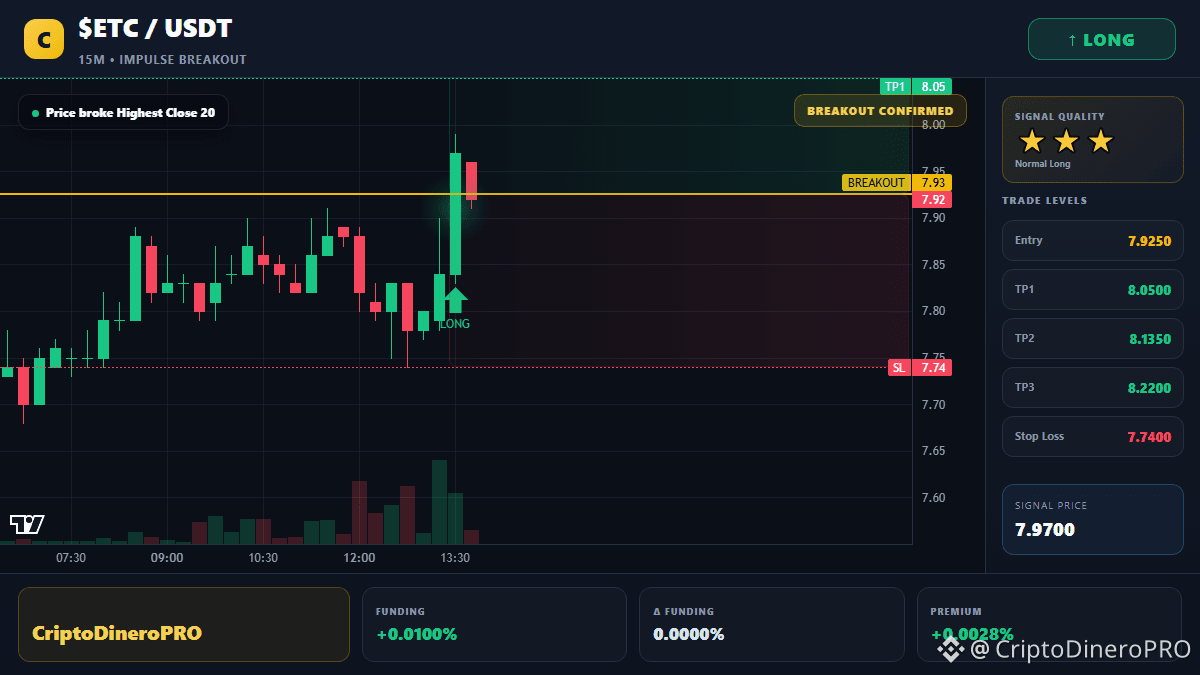The height and width of the screenshot is (675, 1200).
Task: Click the red 7.92 current price tag
Action: click(932, 200)
